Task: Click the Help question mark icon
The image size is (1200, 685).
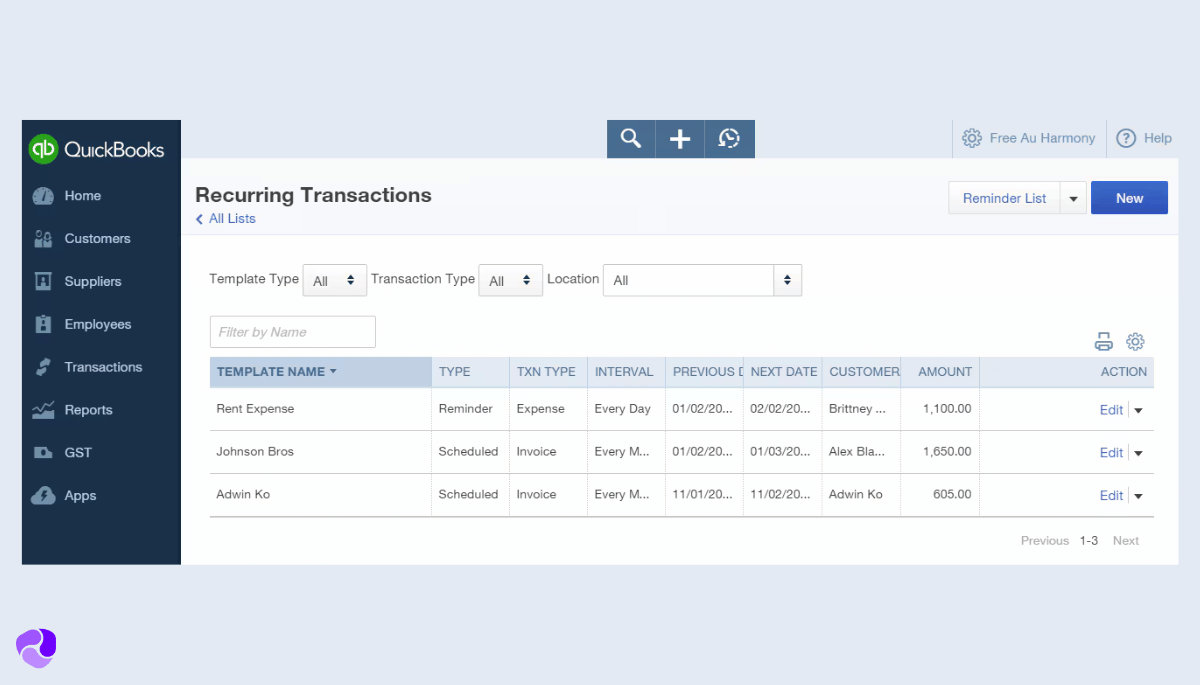Action: click(x=1126, y=138)
